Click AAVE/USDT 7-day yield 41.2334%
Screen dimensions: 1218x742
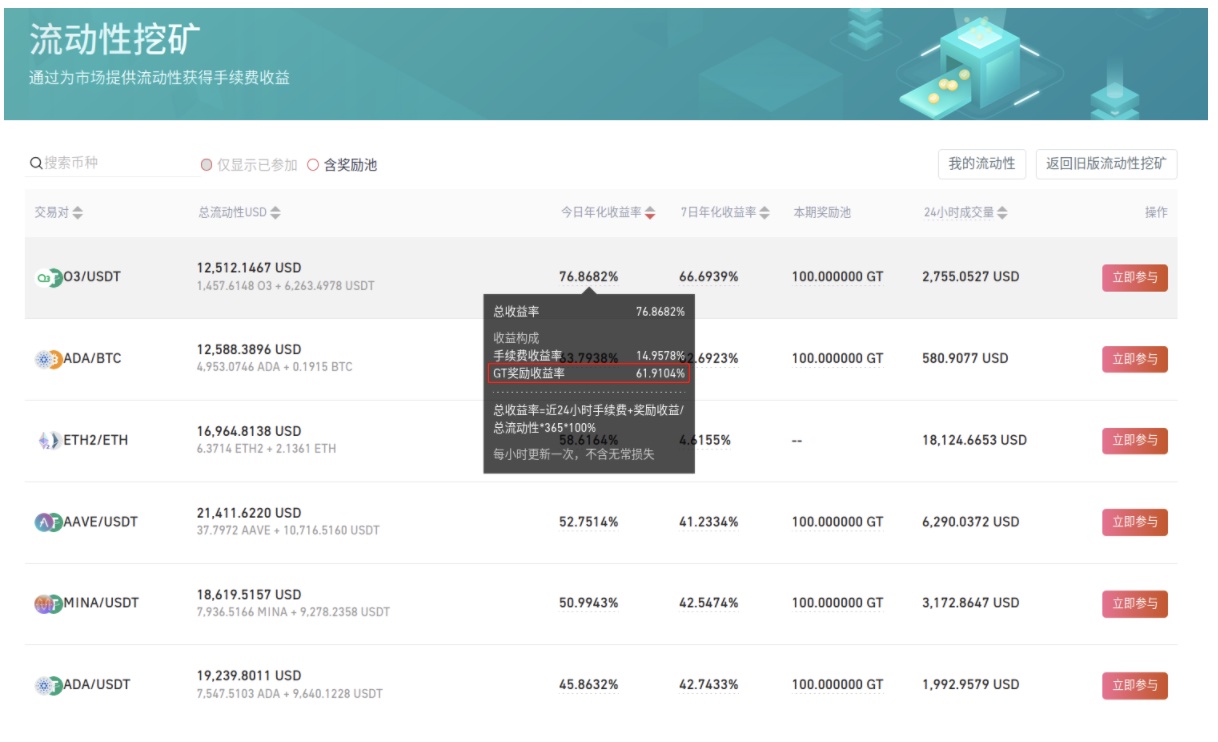[x=709, y=522]
